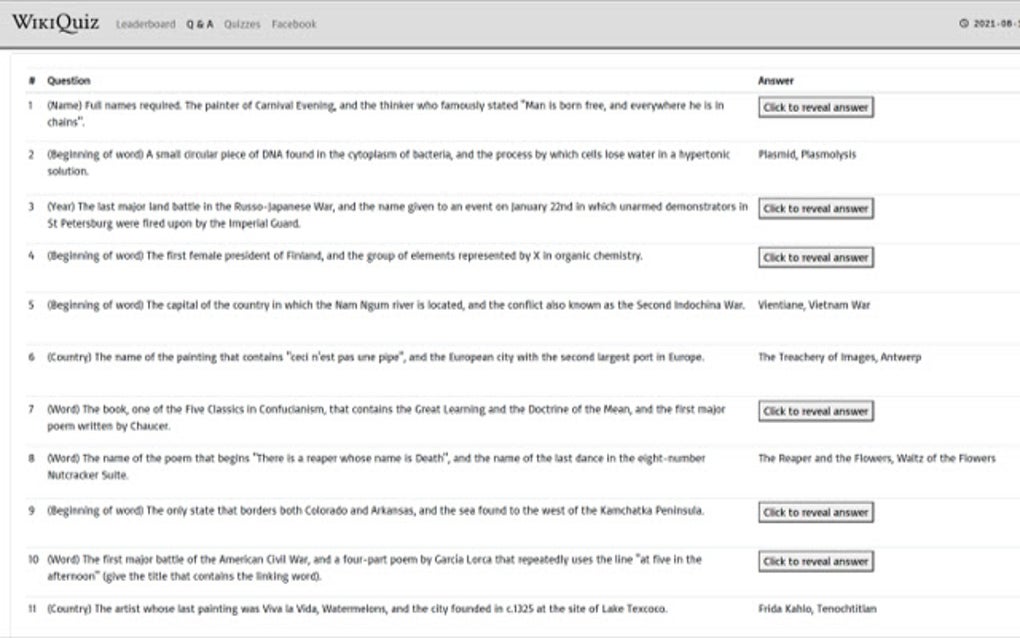Reveal answer for American Civil War question

tap(815, 562)
